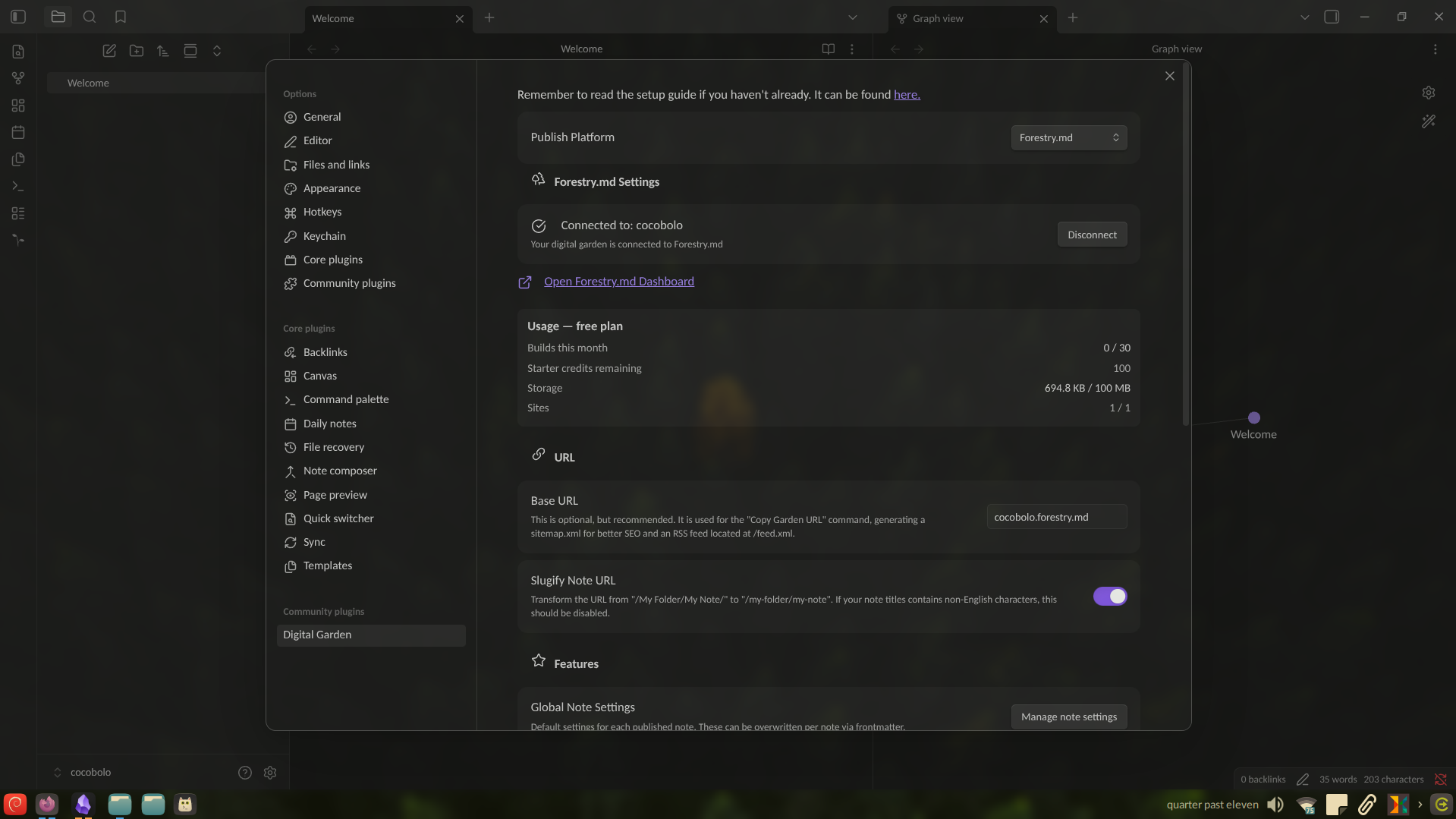The height and width of the screenshot is (819, 1456).
Task: Click the Disconnect button
Action: (x=1092, y=235)
